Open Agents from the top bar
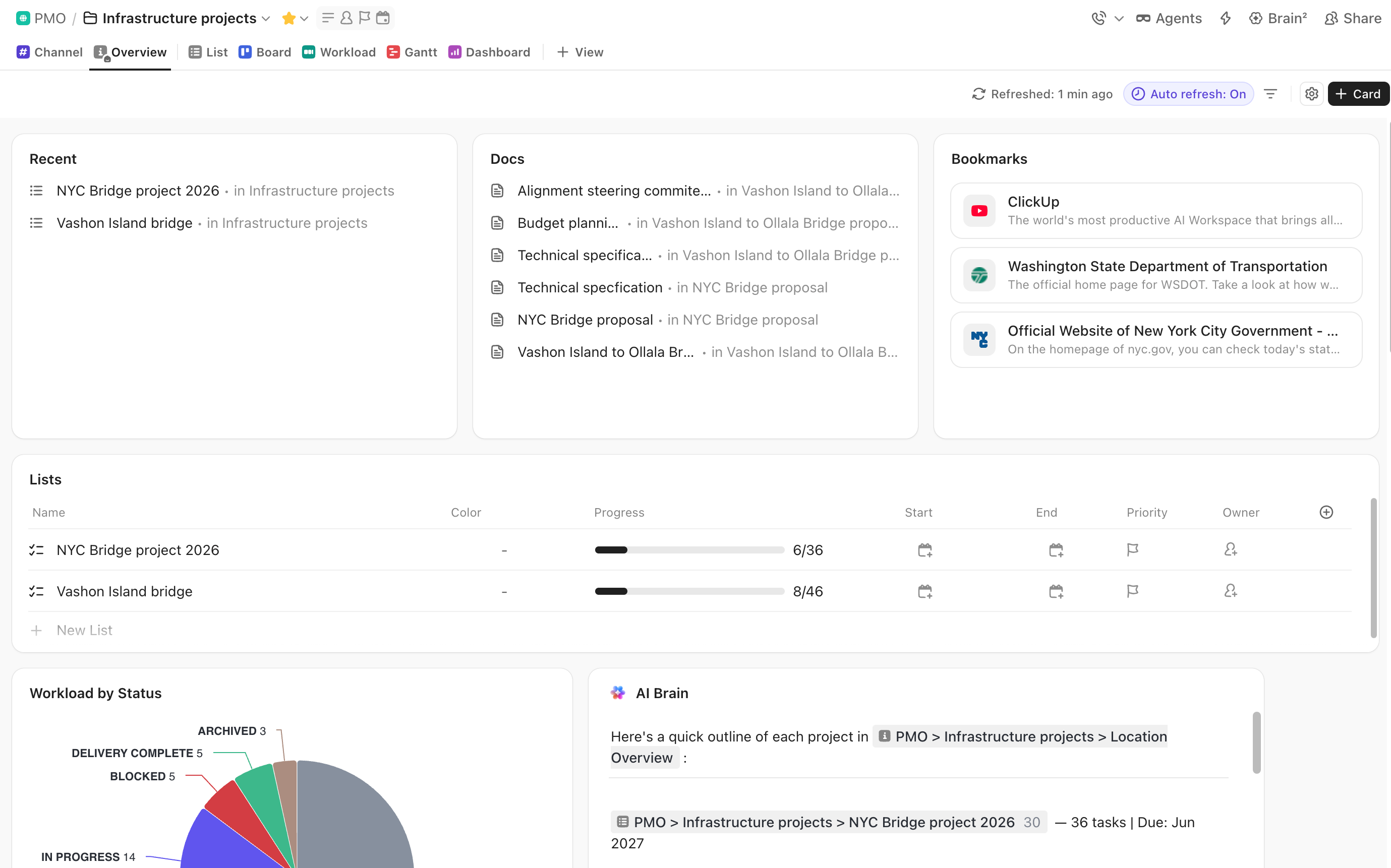The image size is (1391, 868). [1169, 18]
